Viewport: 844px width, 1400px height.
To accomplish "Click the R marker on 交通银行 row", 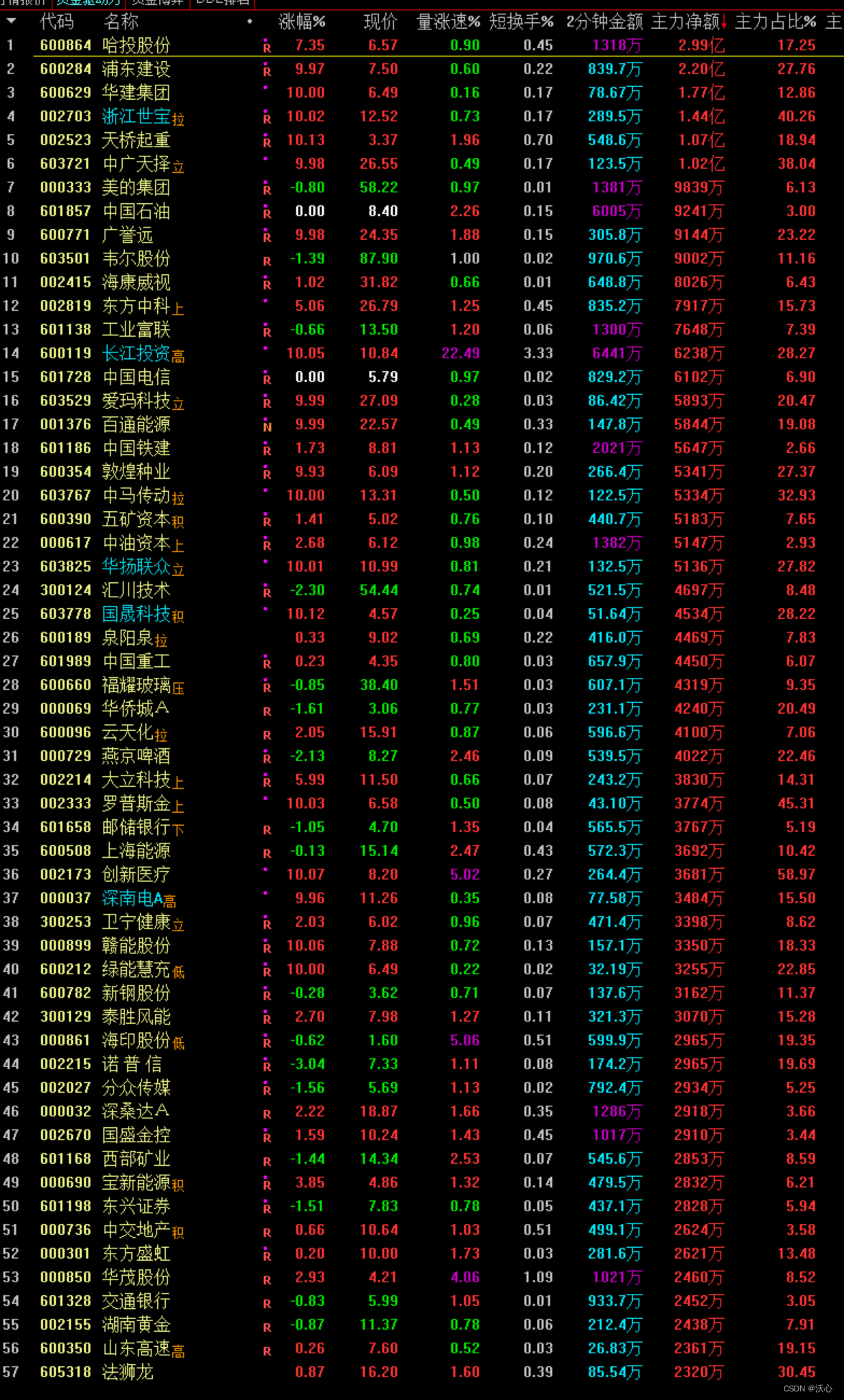I will (x=267, y=1304).
